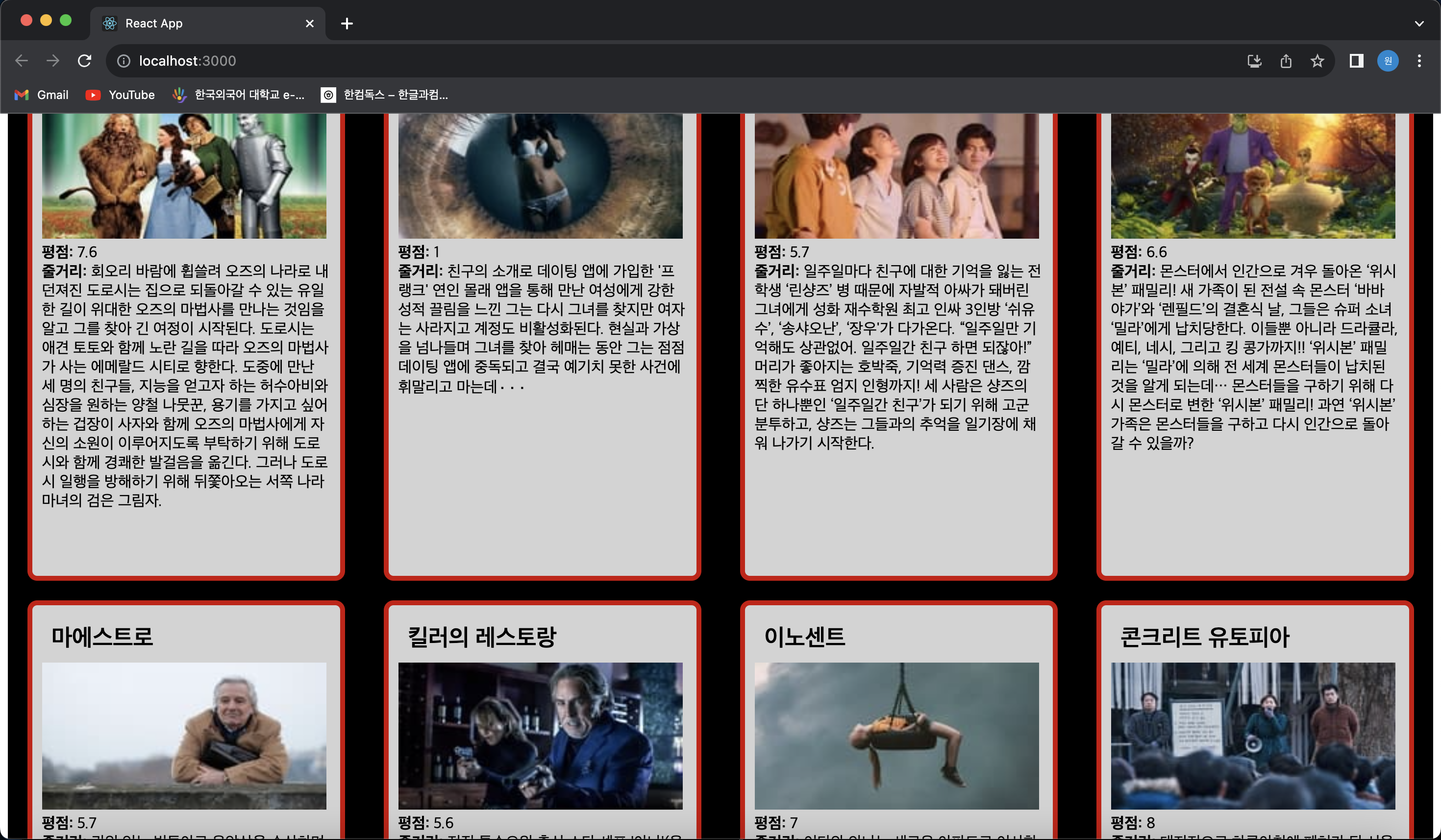The height and width of the screenshot is (840, 1441).
Task: Install app icon in address bar
Action: [1254, 61]
